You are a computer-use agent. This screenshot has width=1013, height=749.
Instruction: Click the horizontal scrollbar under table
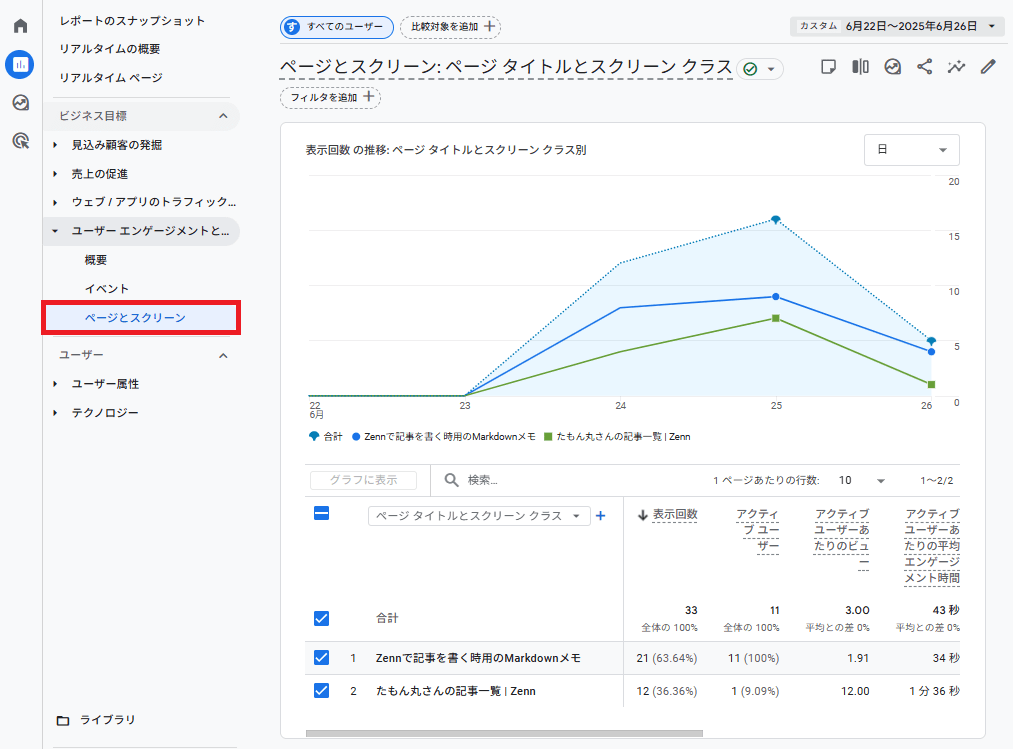504,733
